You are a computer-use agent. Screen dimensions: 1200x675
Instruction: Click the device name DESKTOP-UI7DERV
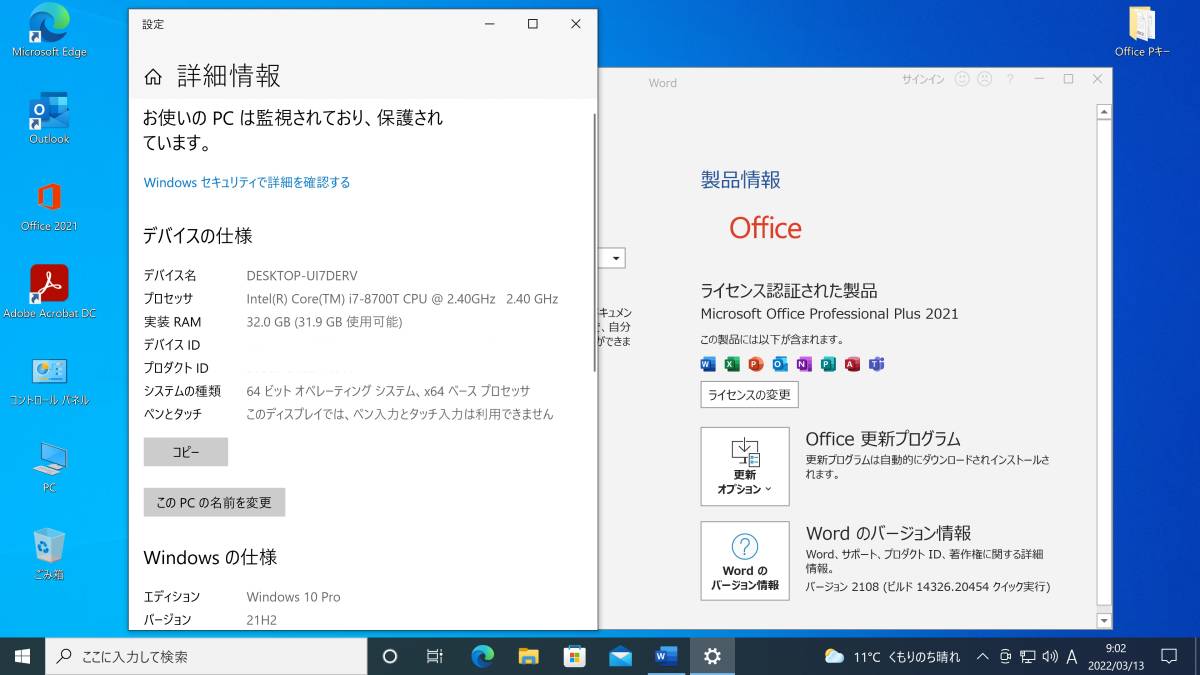[302, 275]
